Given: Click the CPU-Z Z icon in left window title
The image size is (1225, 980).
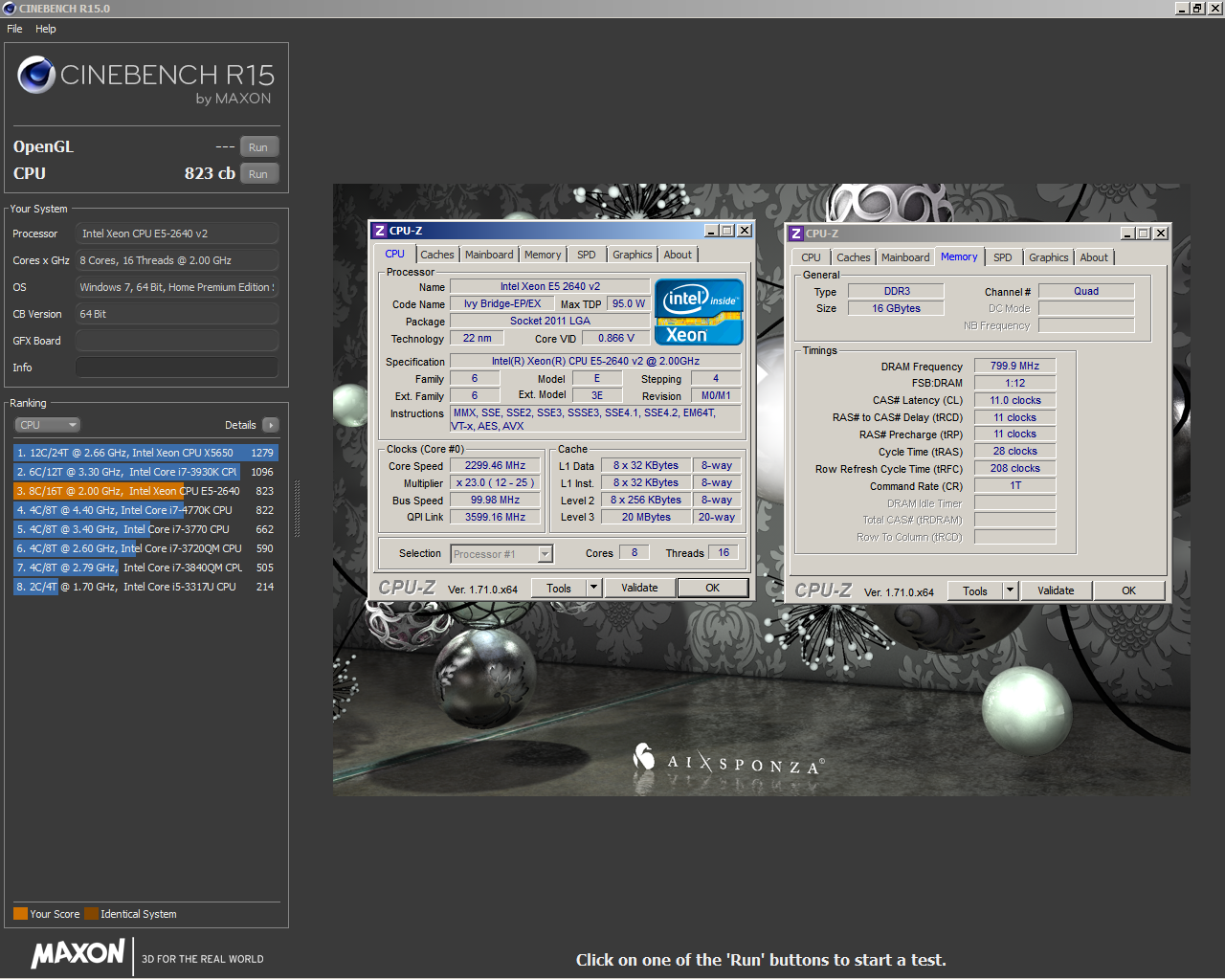Looking at the screenshot, I should pyautogui.click(x=380, y=231).
